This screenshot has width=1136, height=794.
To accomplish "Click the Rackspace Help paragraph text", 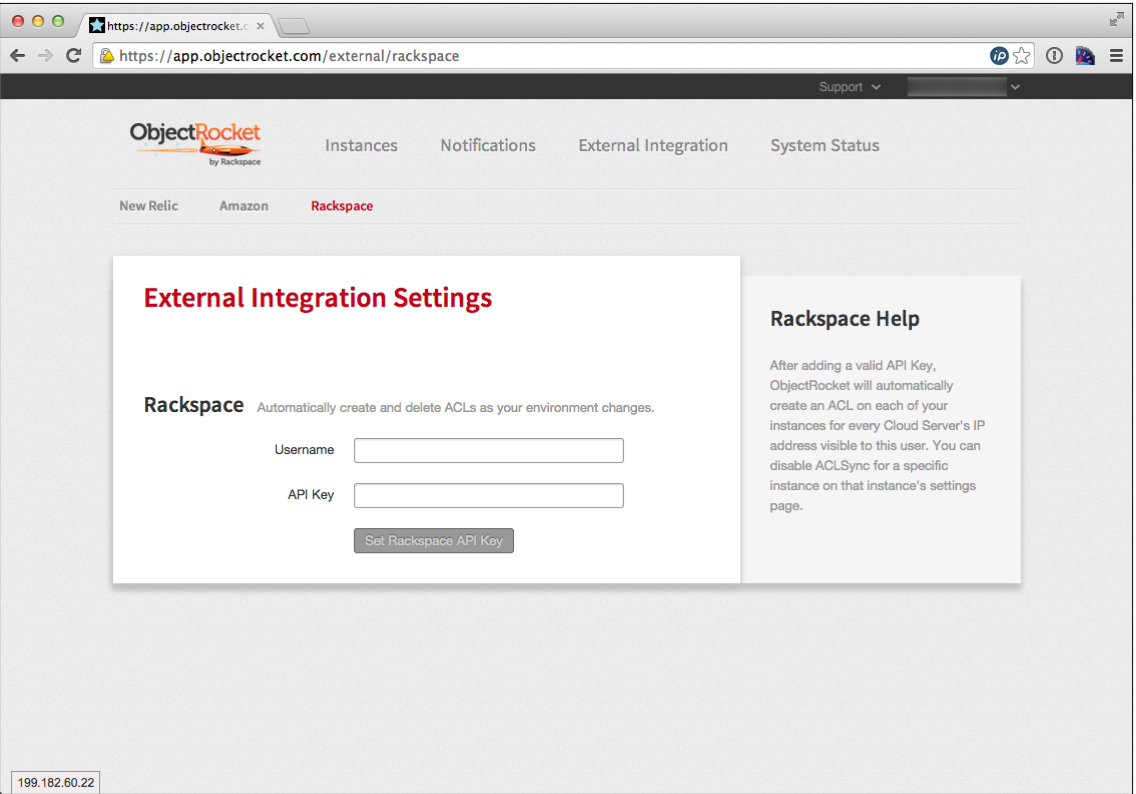I will point(877,435).
